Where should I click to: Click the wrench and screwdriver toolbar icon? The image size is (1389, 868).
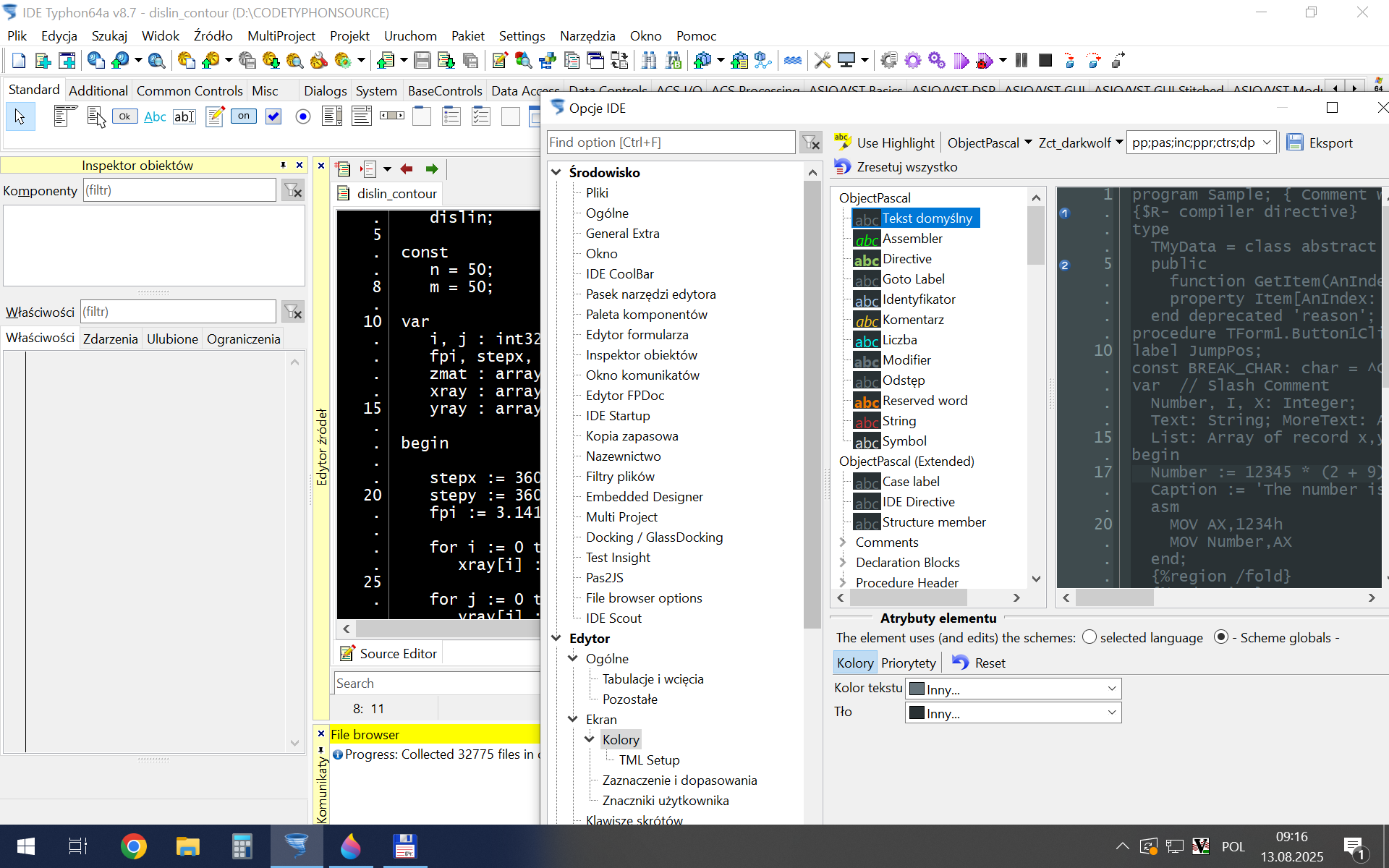(823, 61)
